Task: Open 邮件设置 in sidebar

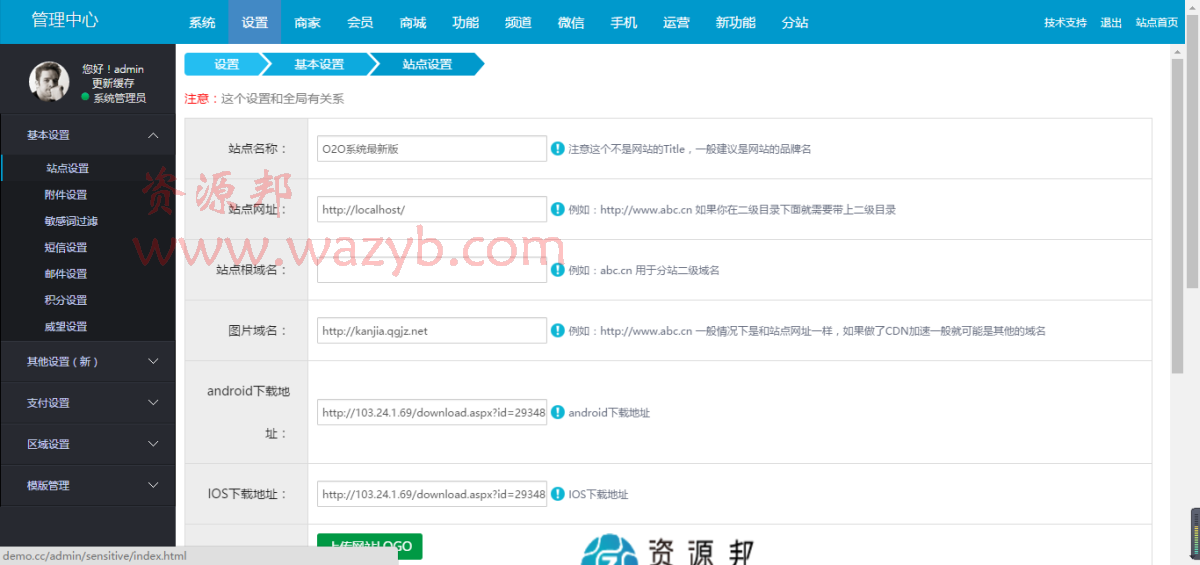Action: [x=66, y=273]
